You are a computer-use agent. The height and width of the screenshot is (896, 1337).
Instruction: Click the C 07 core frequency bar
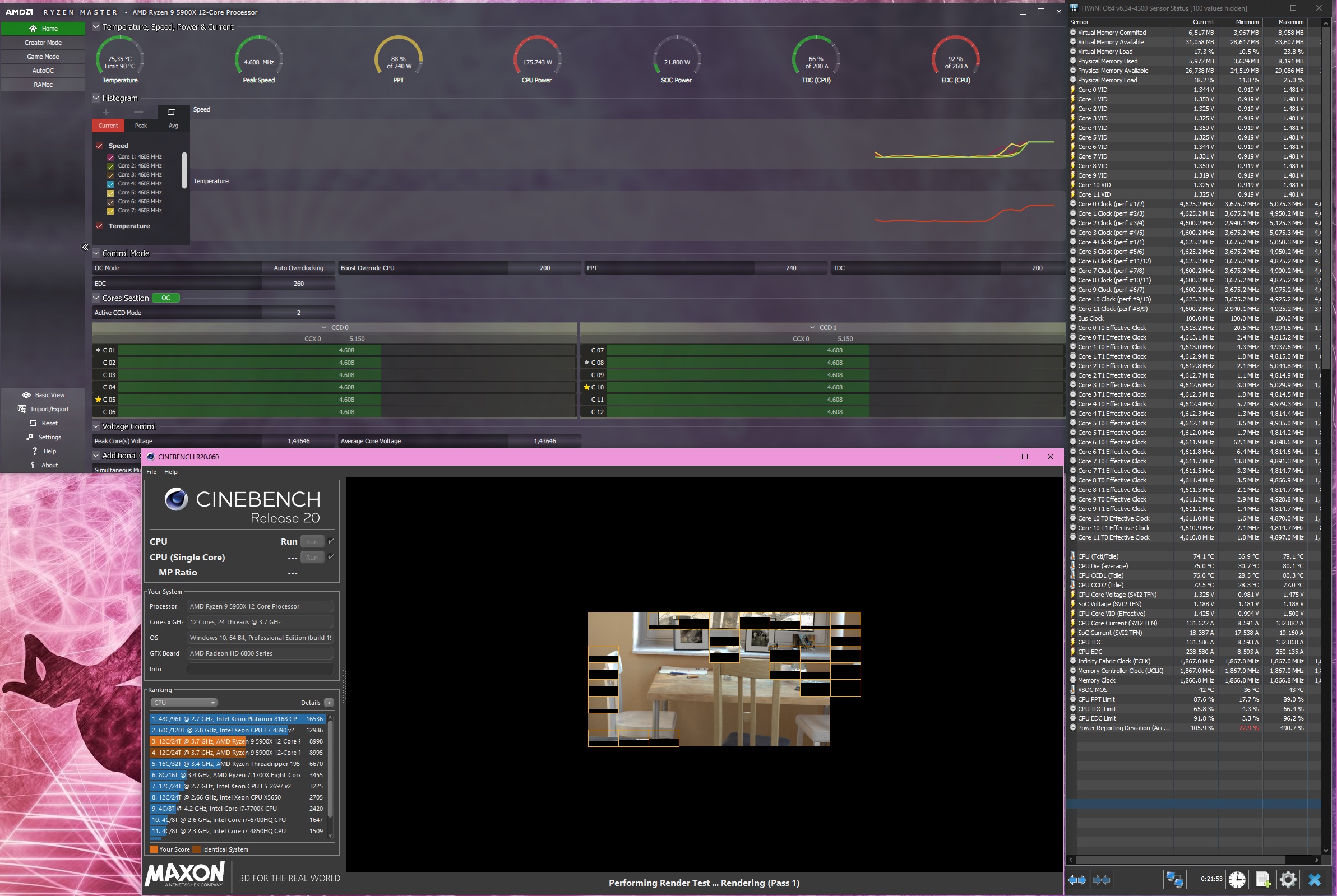click(x=835, y=350)
